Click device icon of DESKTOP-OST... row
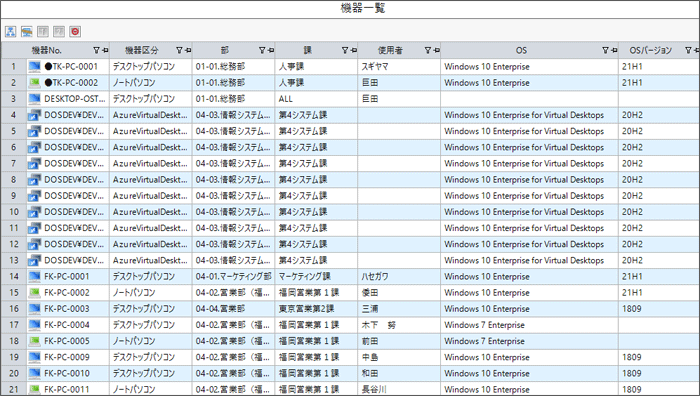 [x=34, y=99]
